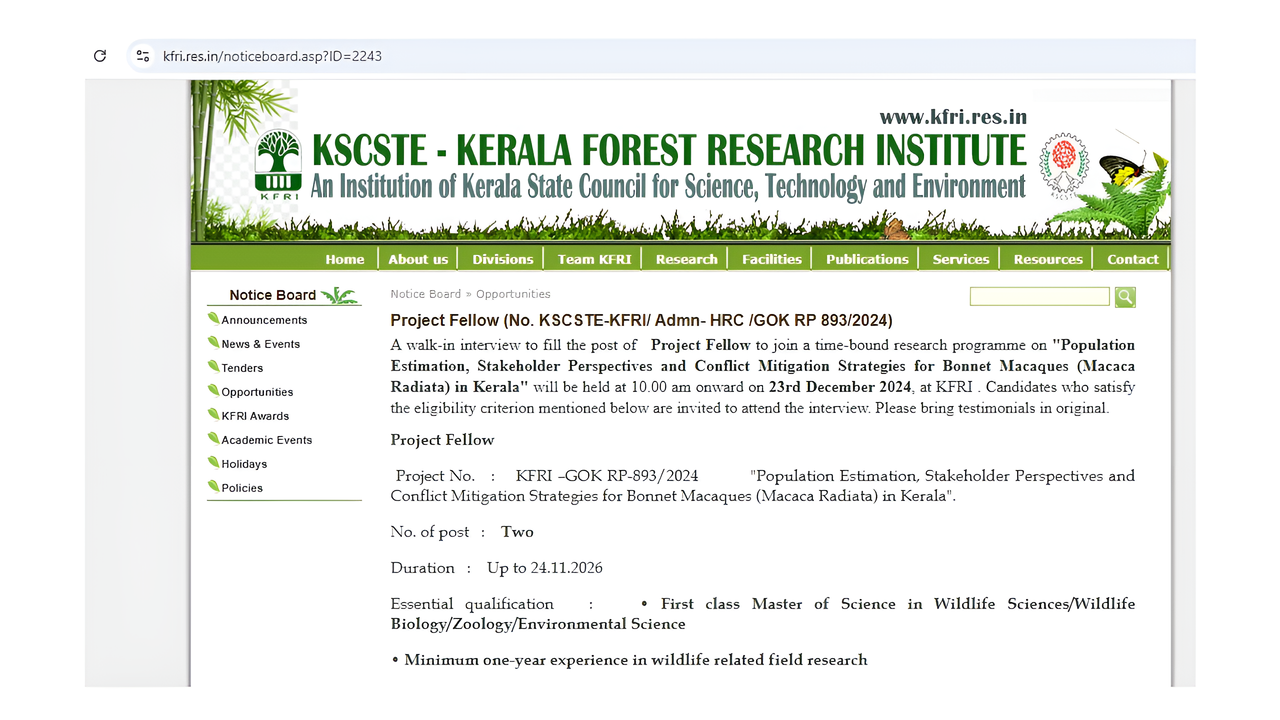
Task: Click 'Project Fellow' subheading
Action: [x=442, y=440]
